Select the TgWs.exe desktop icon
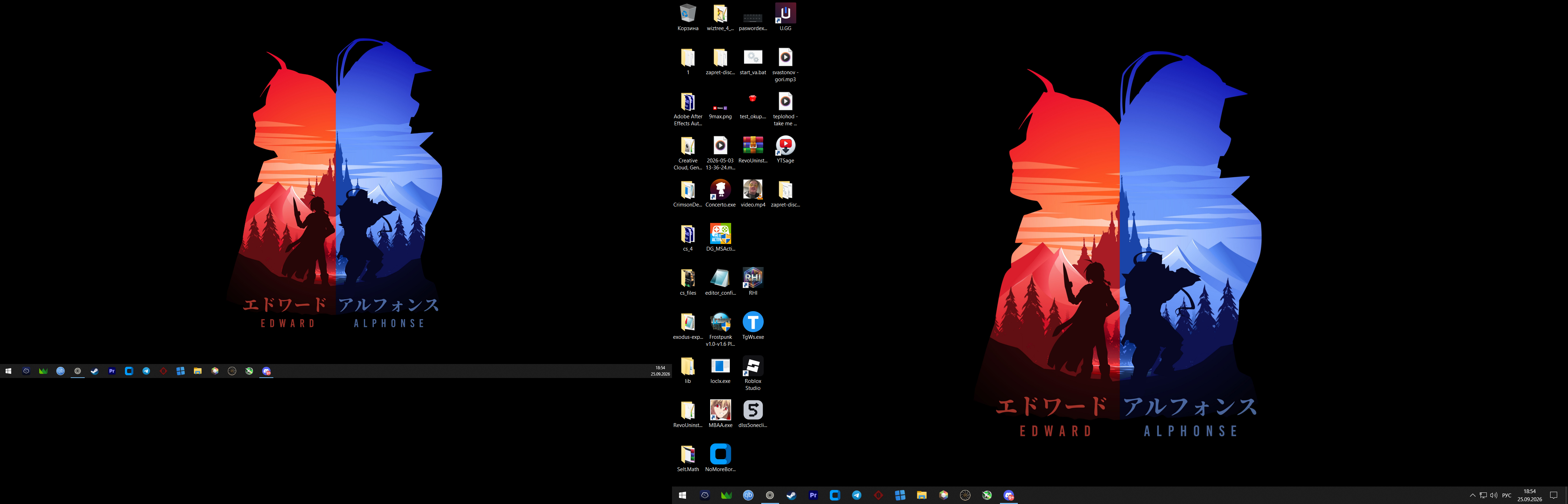Screen dimensions: 1568x504 (753, 325)
